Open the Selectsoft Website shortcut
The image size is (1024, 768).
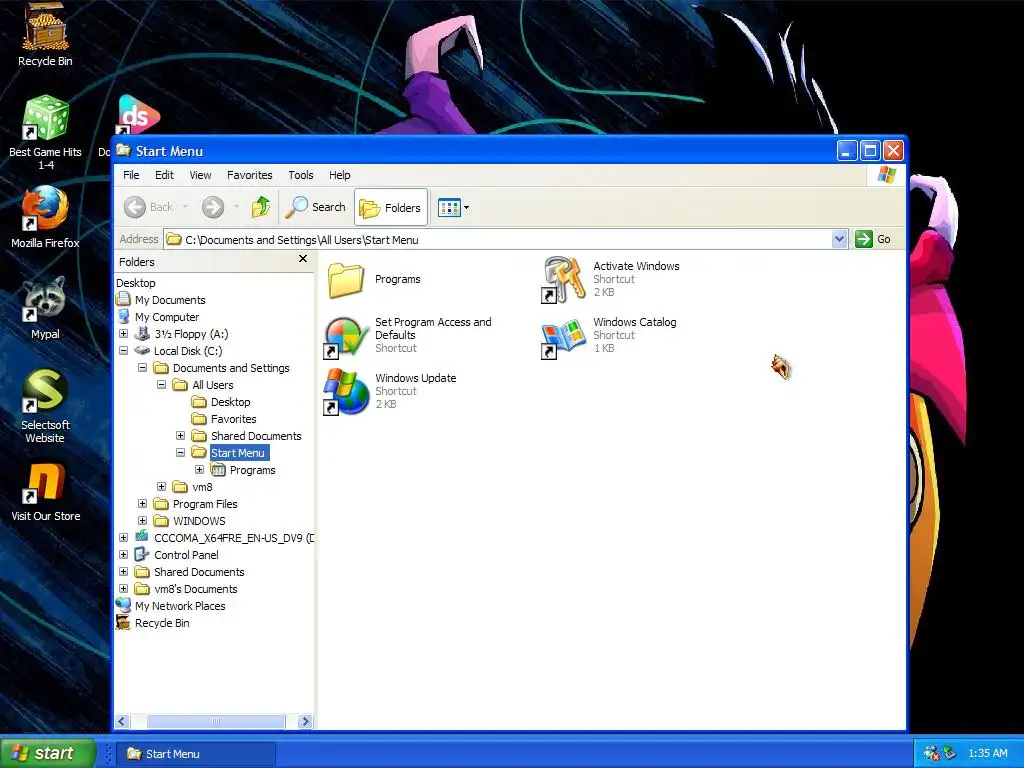coord(45,406)
